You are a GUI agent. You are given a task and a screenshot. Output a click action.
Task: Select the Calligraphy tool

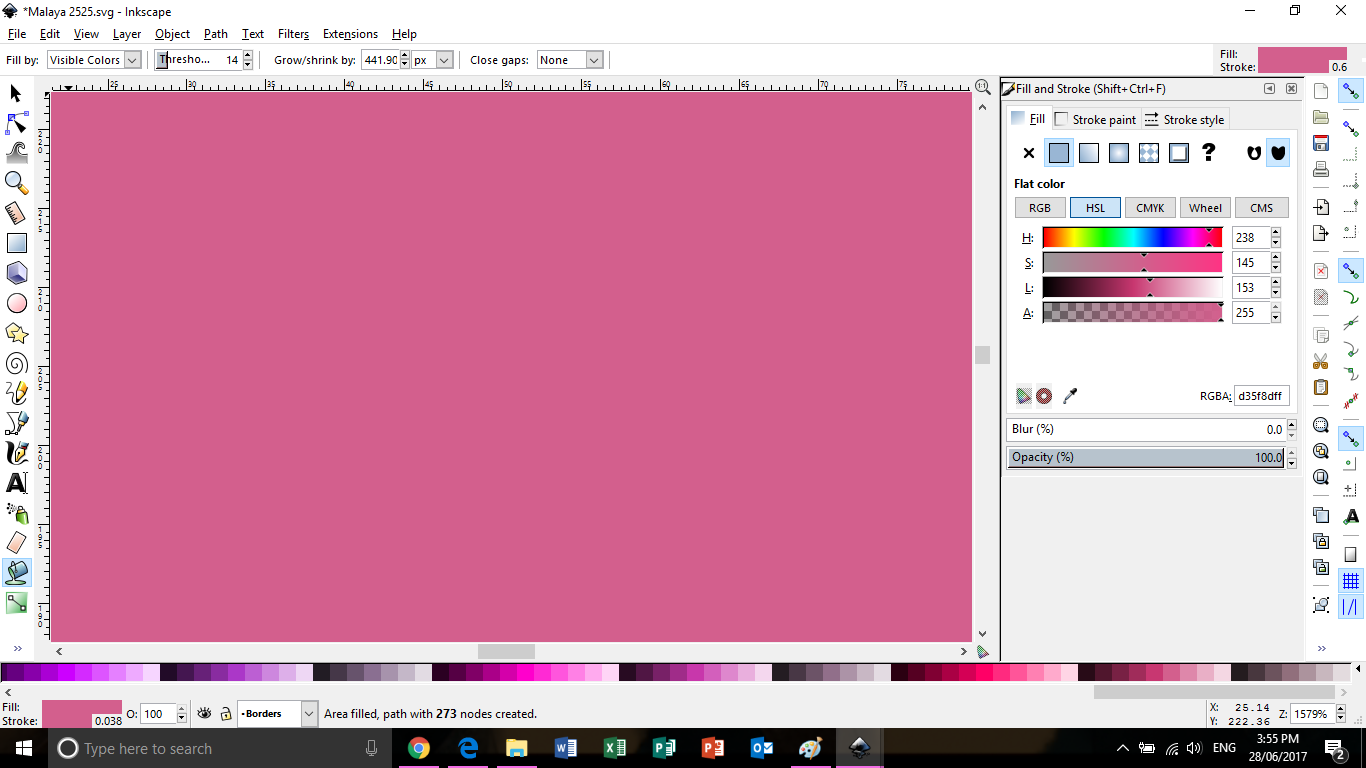tap(16, 453)
